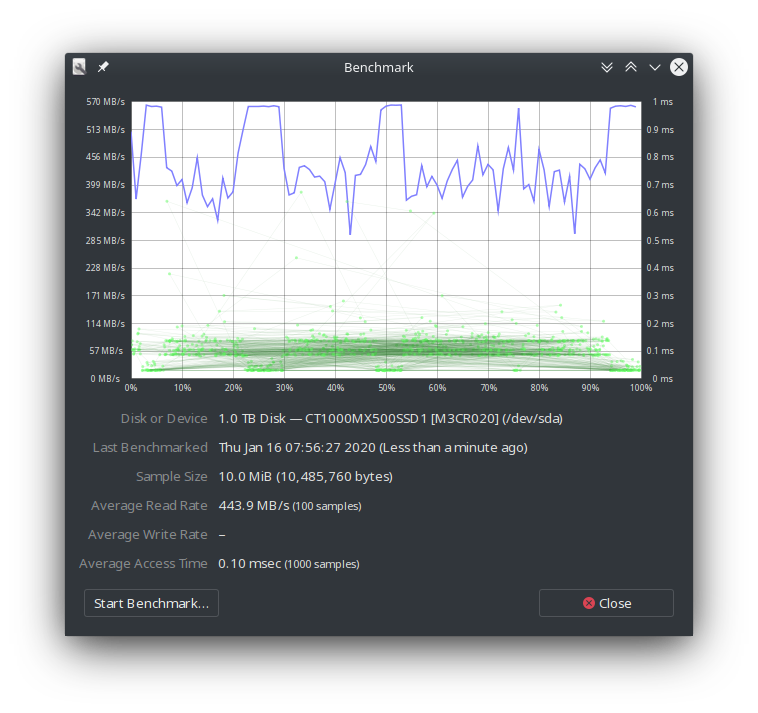Click the CT1000MX500SSD1 disk device text

[x=390, y=419]
